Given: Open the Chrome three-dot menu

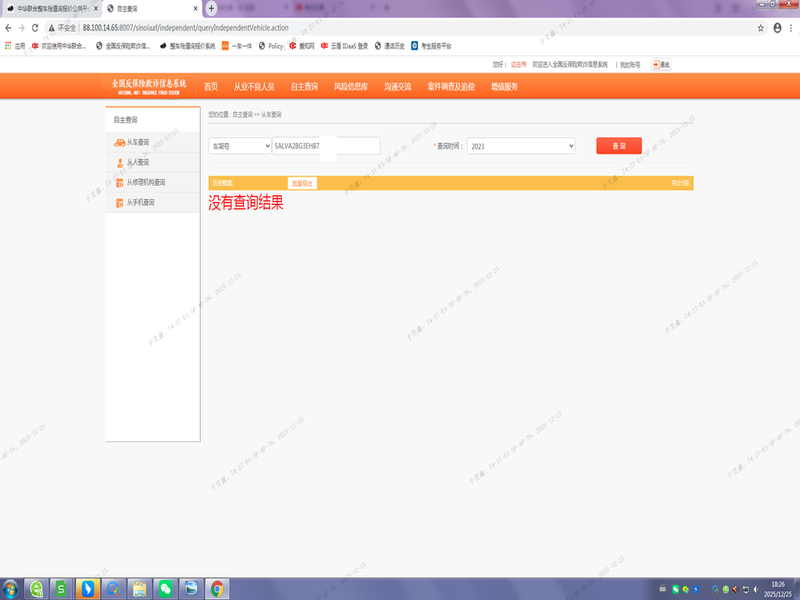Looking at the screenshot, I should coord(791,28).
